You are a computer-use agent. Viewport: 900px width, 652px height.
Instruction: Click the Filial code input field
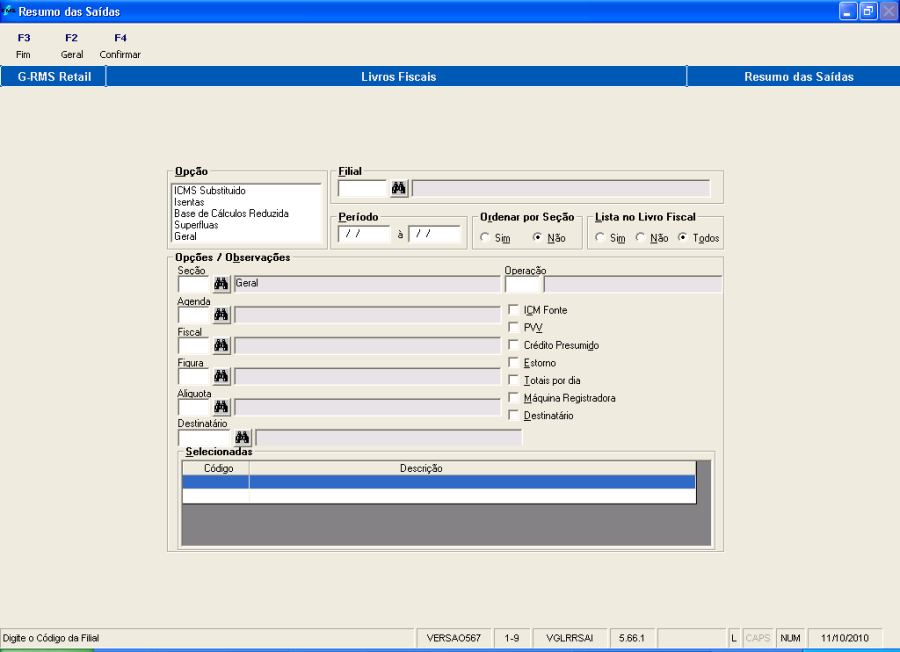coord(362,188)
